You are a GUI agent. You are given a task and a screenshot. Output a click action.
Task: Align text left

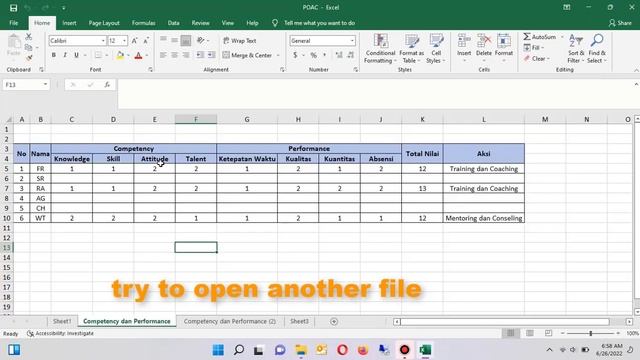(163, 55)
